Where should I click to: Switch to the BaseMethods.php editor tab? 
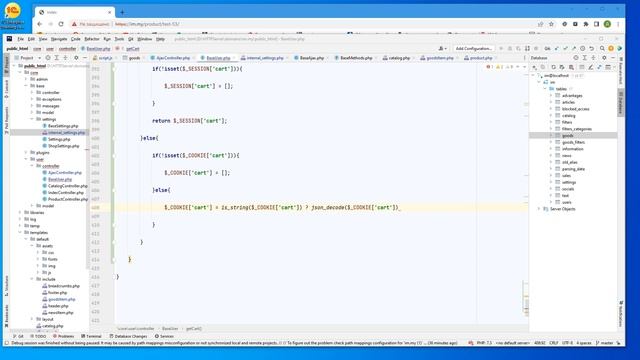click(356, 58)
